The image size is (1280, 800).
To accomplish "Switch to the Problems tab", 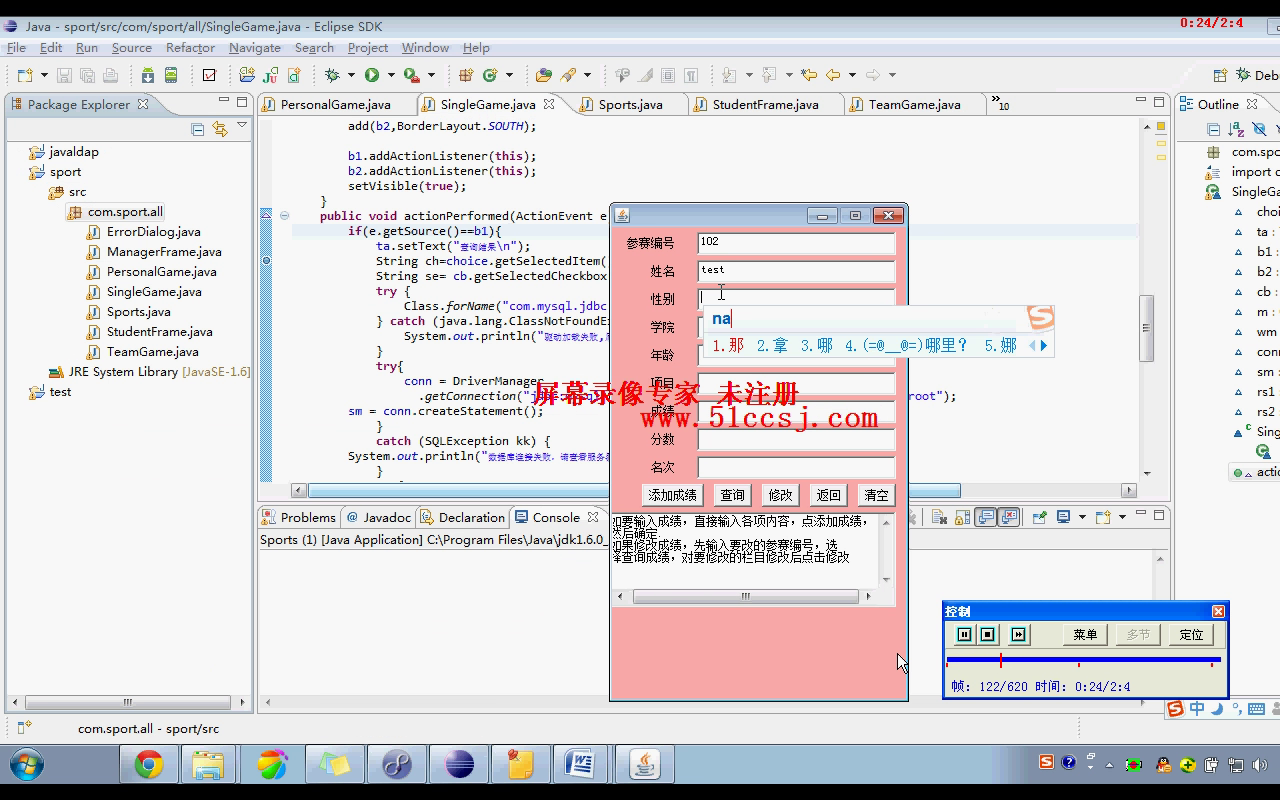I will click(x=299, y=517).
